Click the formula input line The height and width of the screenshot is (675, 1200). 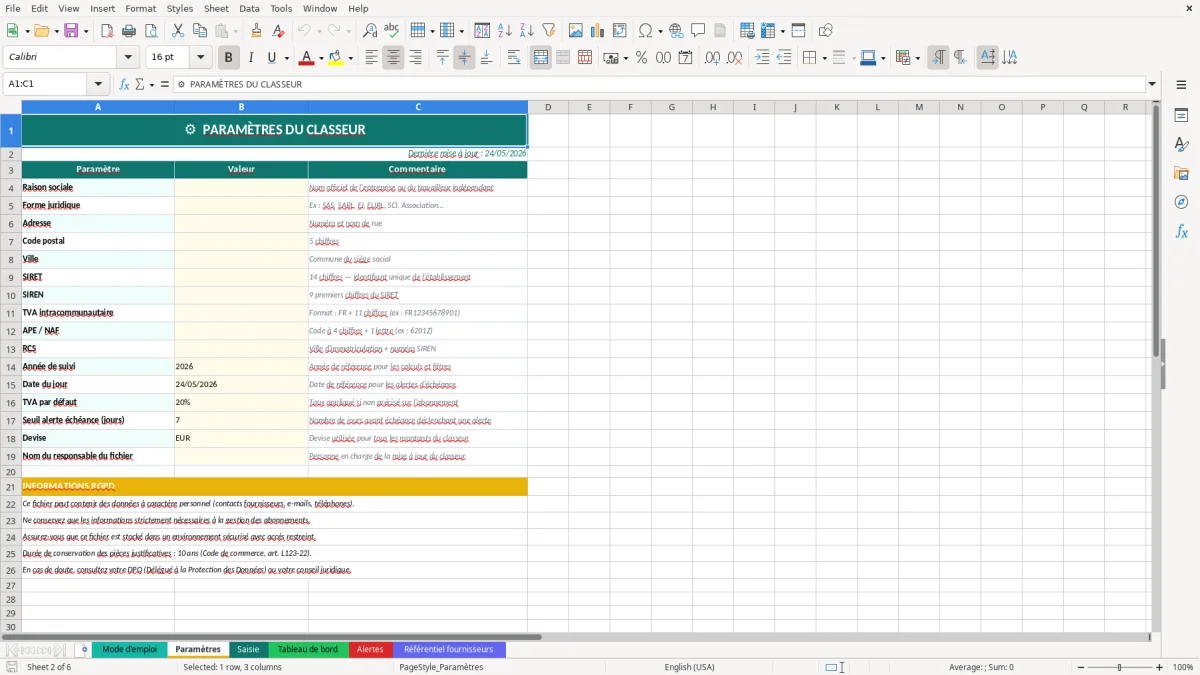pyautogui.click(x=659, y=84)
